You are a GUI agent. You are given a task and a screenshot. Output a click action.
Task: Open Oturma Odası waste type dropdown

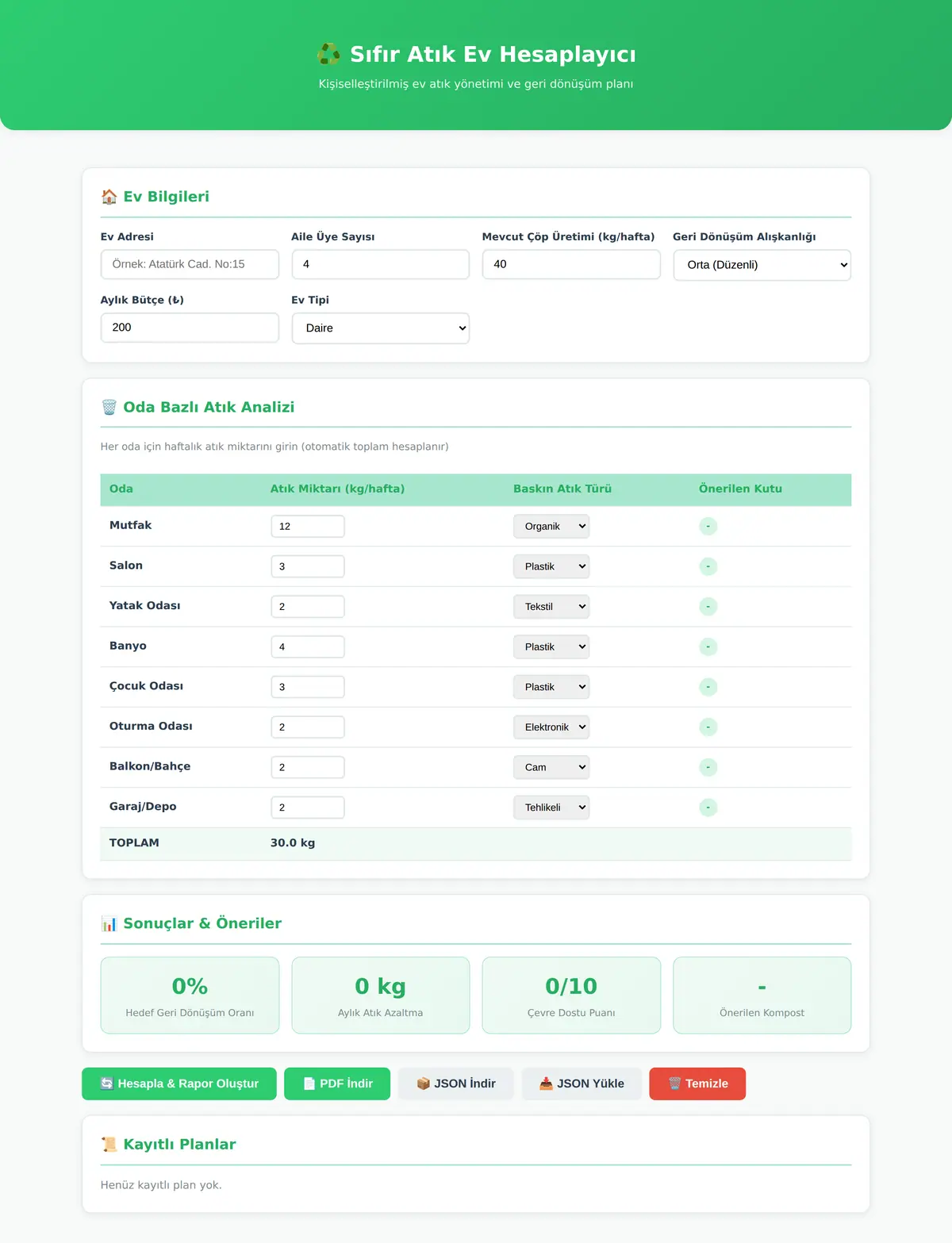(551, 727)
